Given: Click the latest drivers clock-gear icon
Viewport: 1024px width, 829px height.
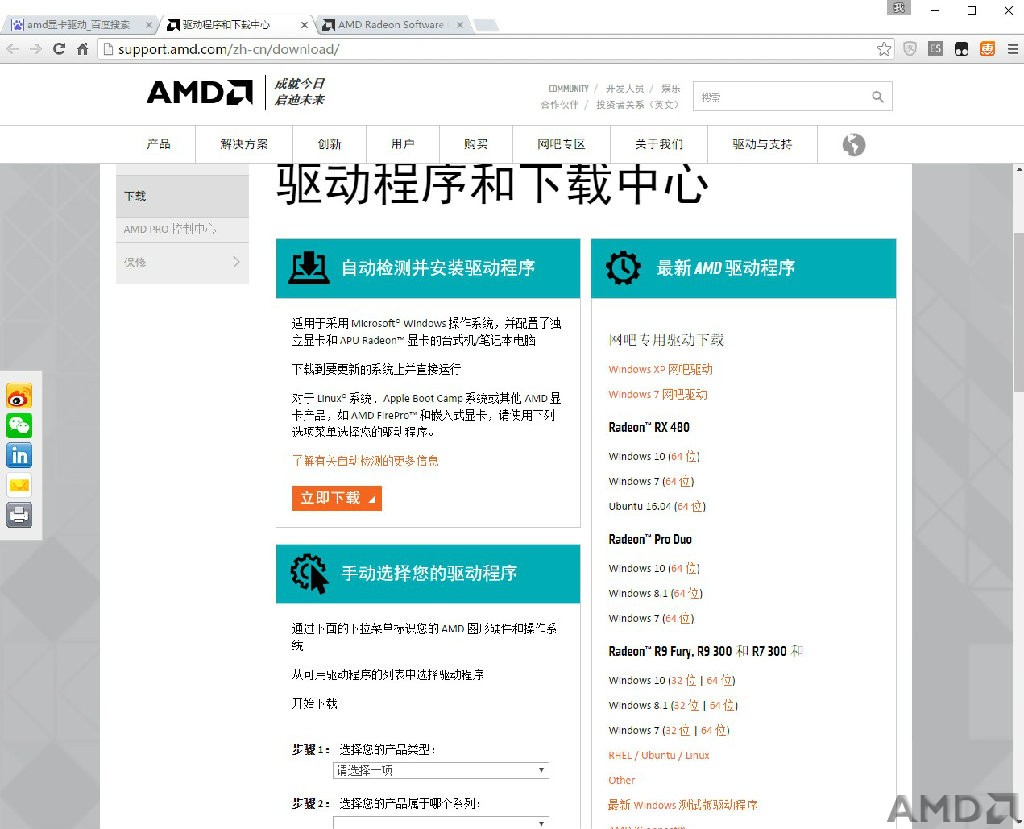Looking at the screenshot, I should pos(623,268).
